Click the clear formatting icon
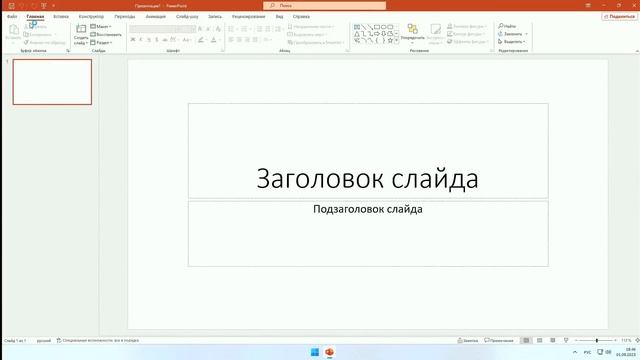 pyautogui.click(x=218, y=29)
